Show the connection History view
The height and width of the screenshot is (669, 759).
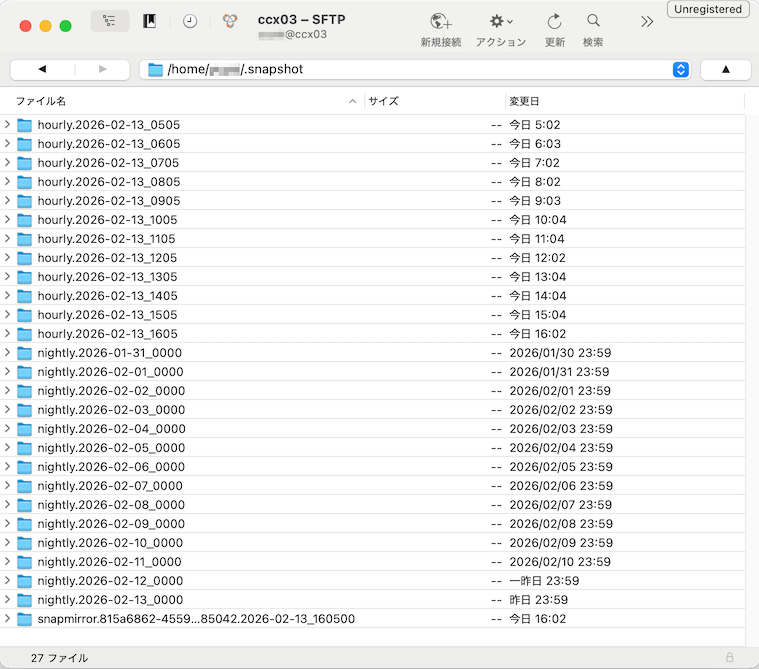[190, 21]
